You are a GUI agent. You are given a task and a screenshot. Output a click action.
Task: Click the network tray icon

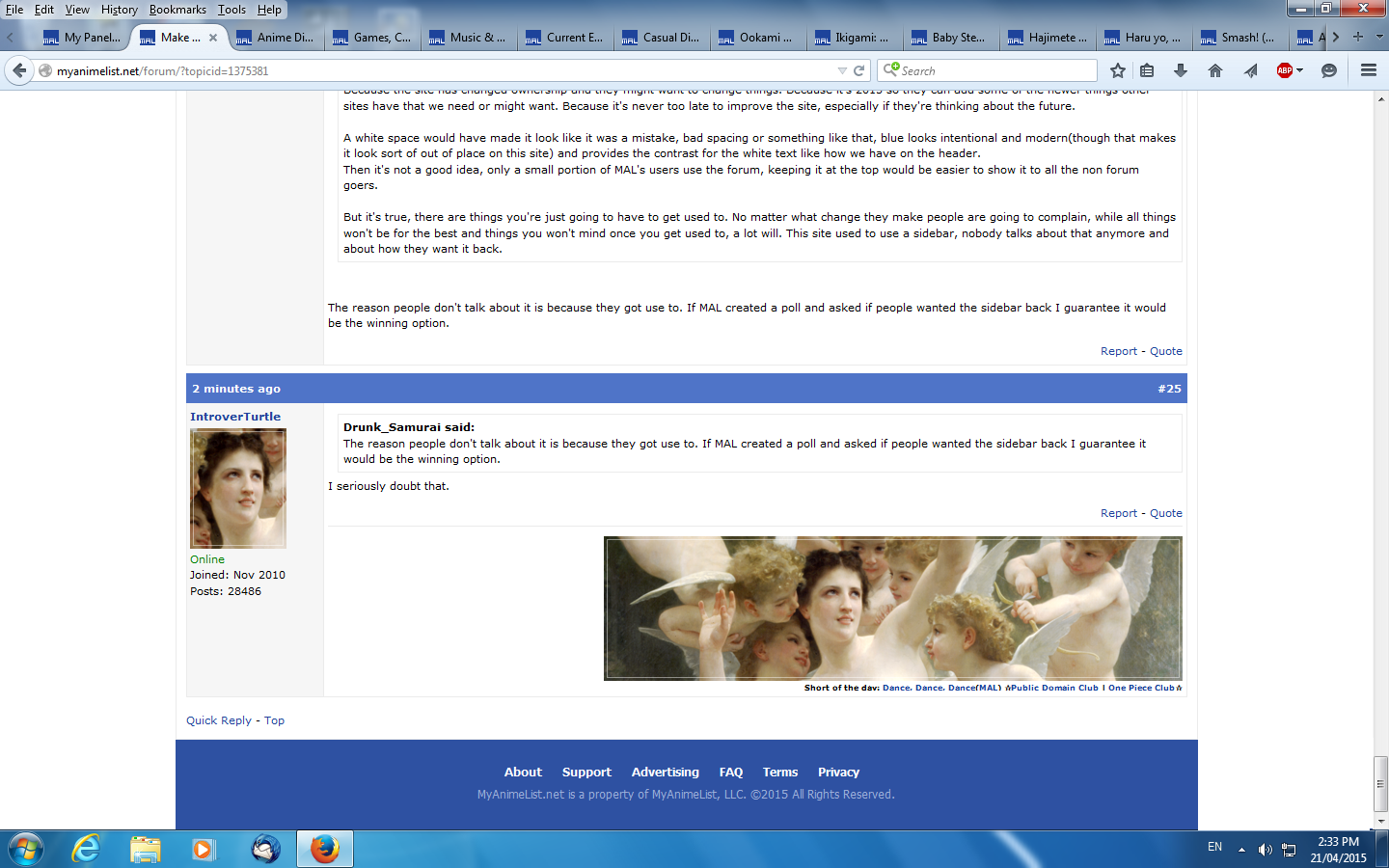tap(1289, 850)
